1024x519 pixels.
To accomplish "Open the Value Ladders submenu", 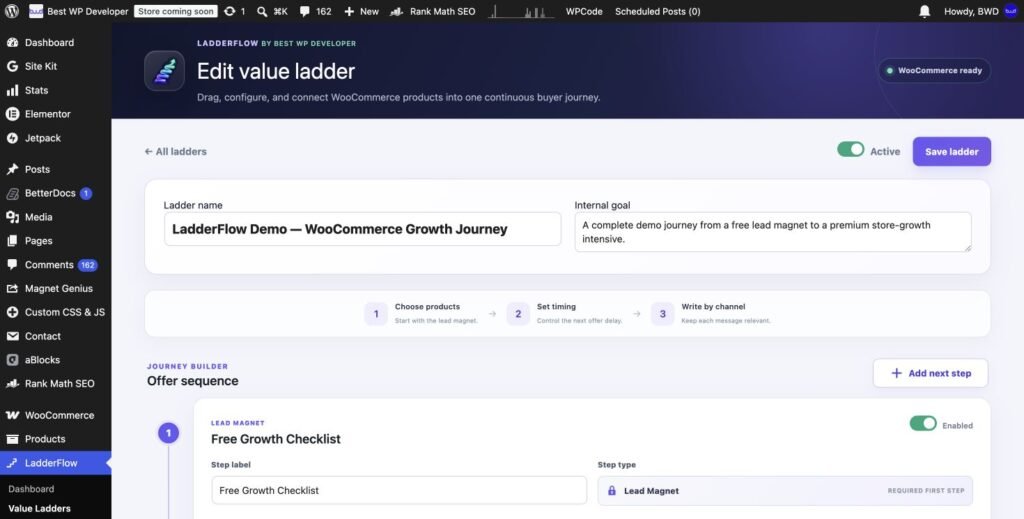I will click(39, 509).
